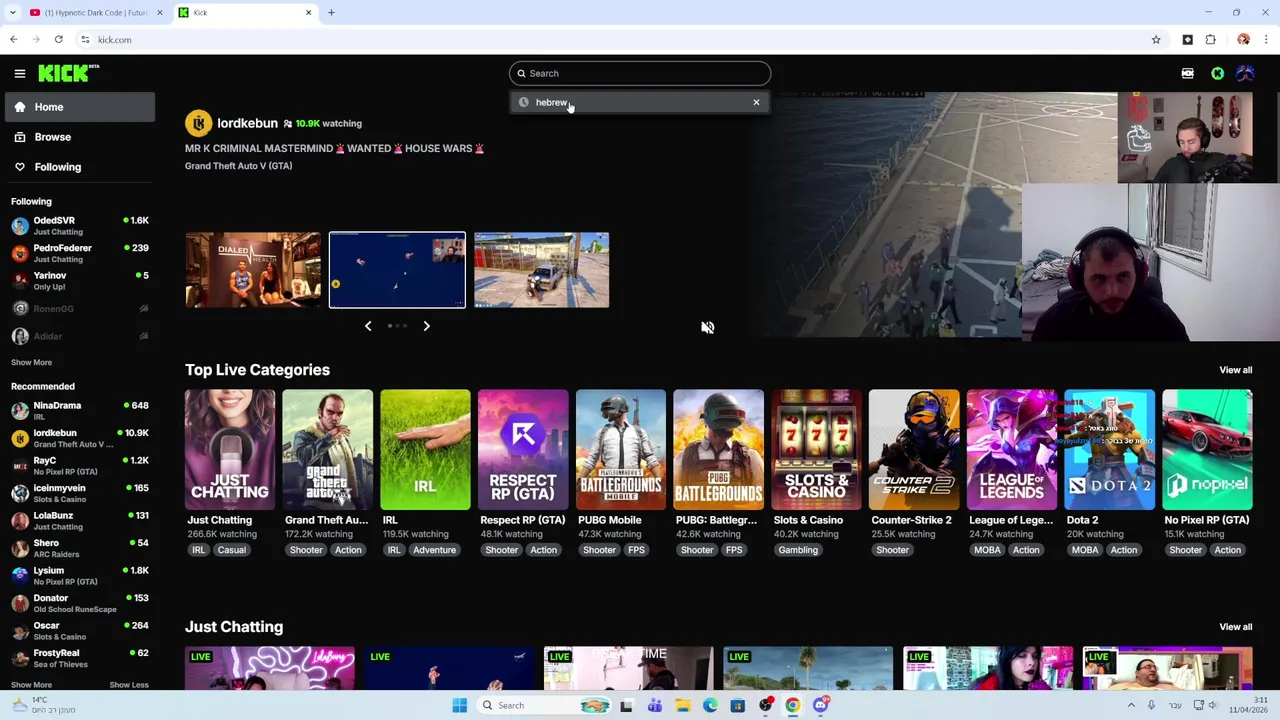Viewport: 1280px width, 720px height.
Task: Open the Slots & Casino category
Action: 816,450
